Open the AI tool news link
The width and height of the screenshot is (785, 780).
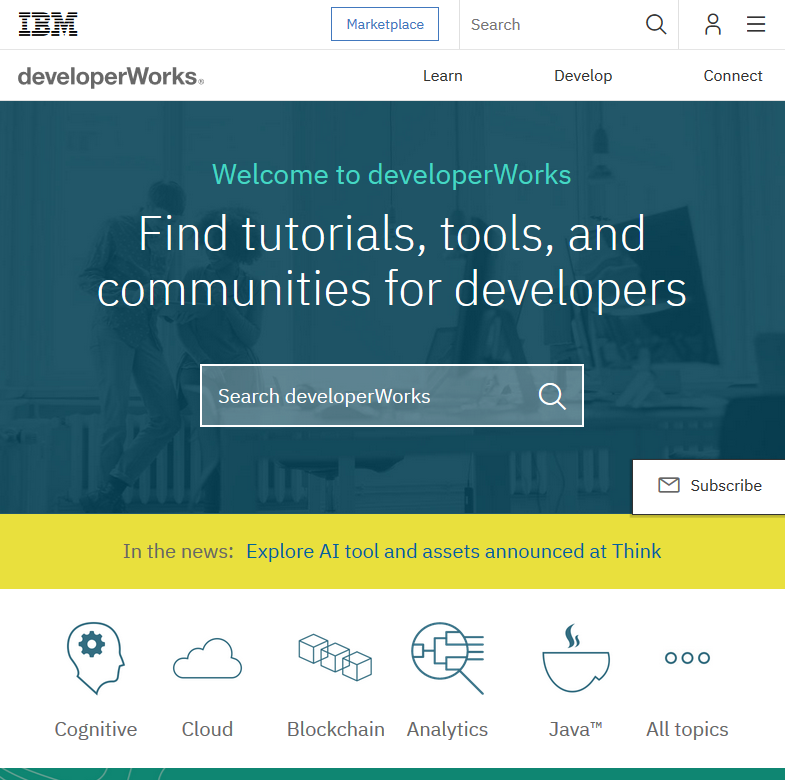(x=454, y=551)
